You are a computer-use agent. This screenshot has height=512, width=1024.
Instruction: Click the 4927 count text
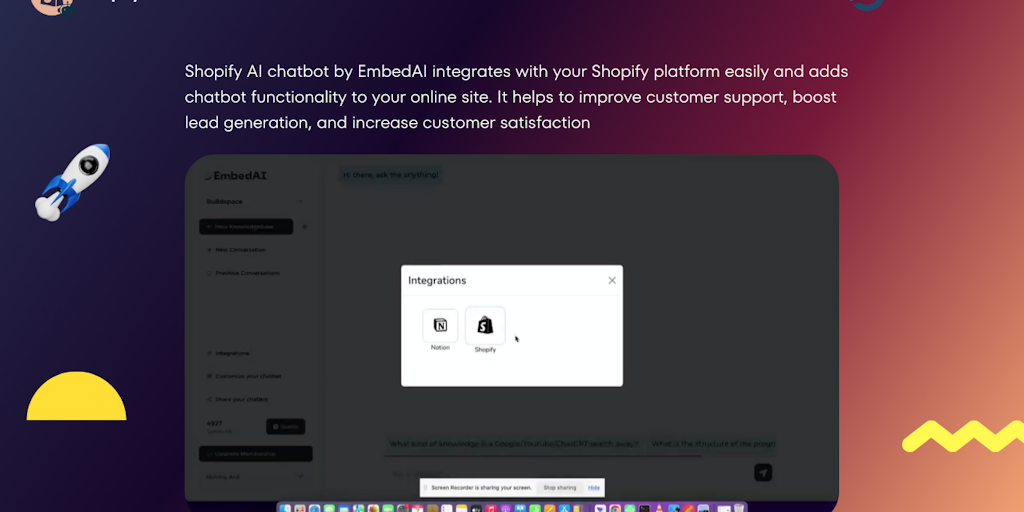click(x=215, y=424)
